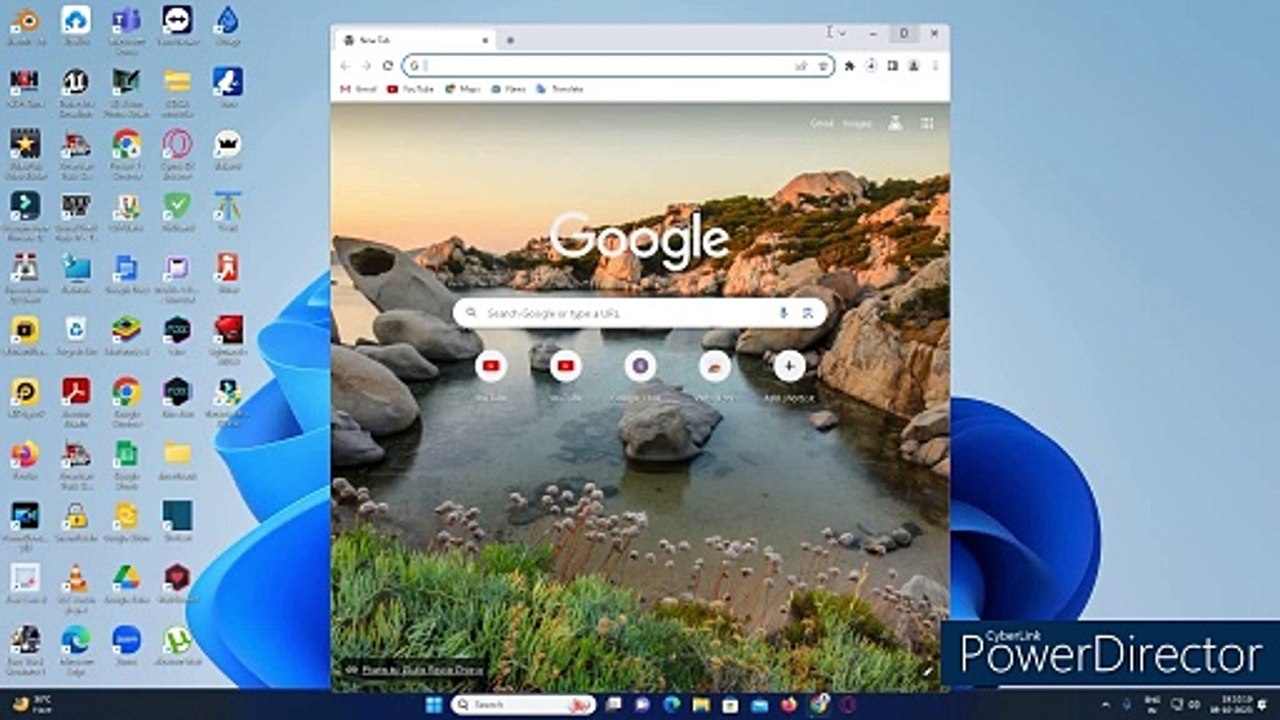Show hidden icons in the system tray
The height and width of the screenshot is (720, 1280).
coord(1107,705)
